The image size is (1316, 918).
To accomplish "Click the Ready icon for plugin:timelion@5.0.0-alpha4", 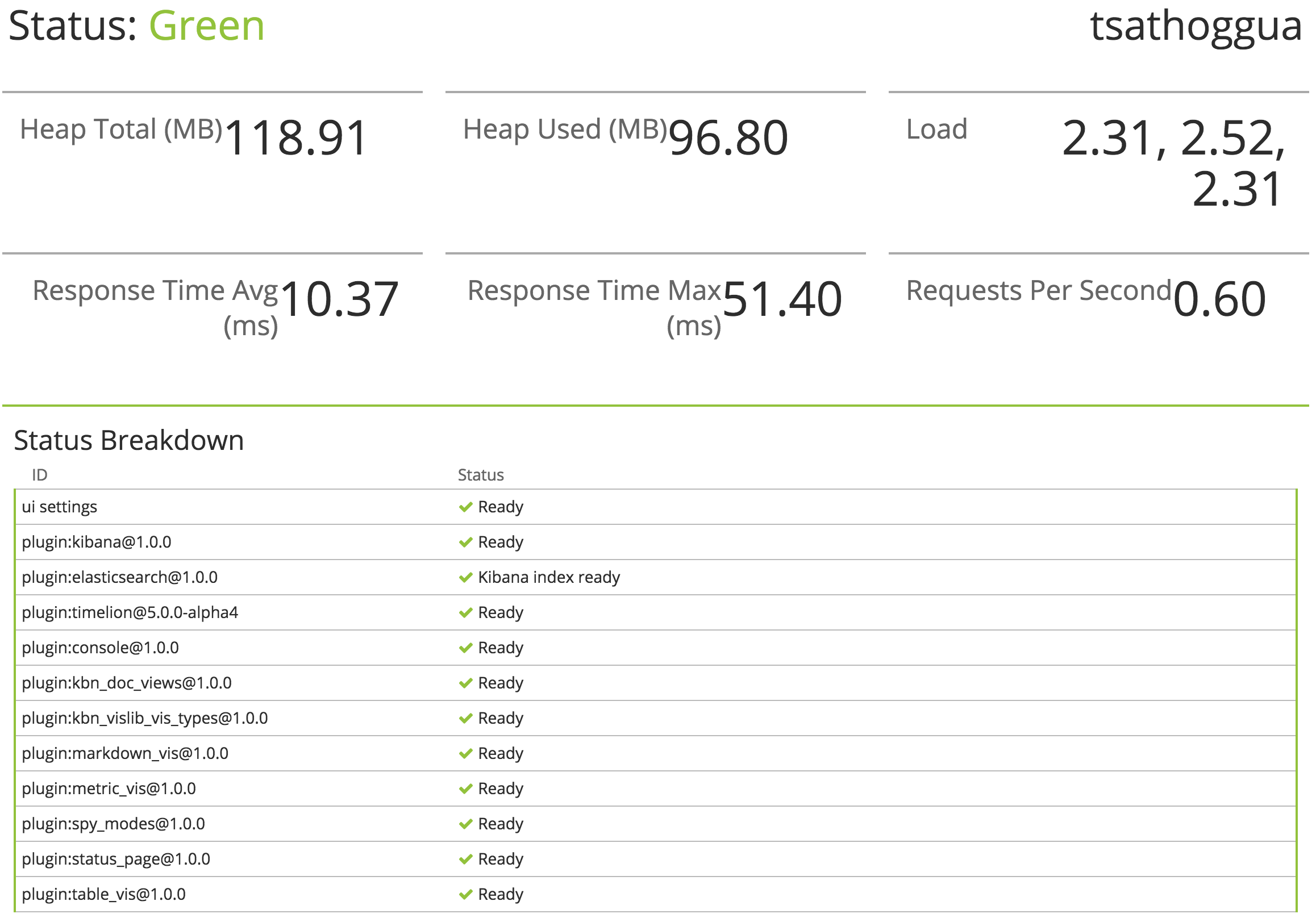I will 465,612.
